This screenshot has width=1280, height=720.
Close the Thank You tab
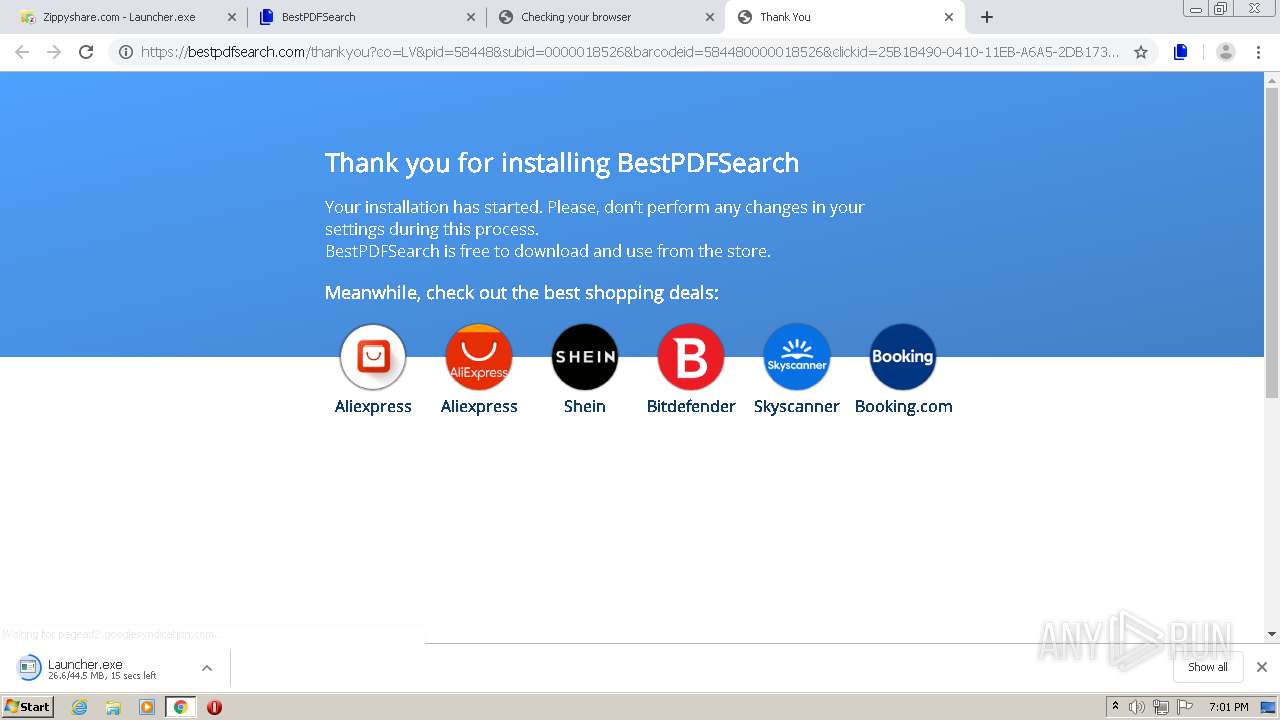pyautogui.click(x=949, y=17)
